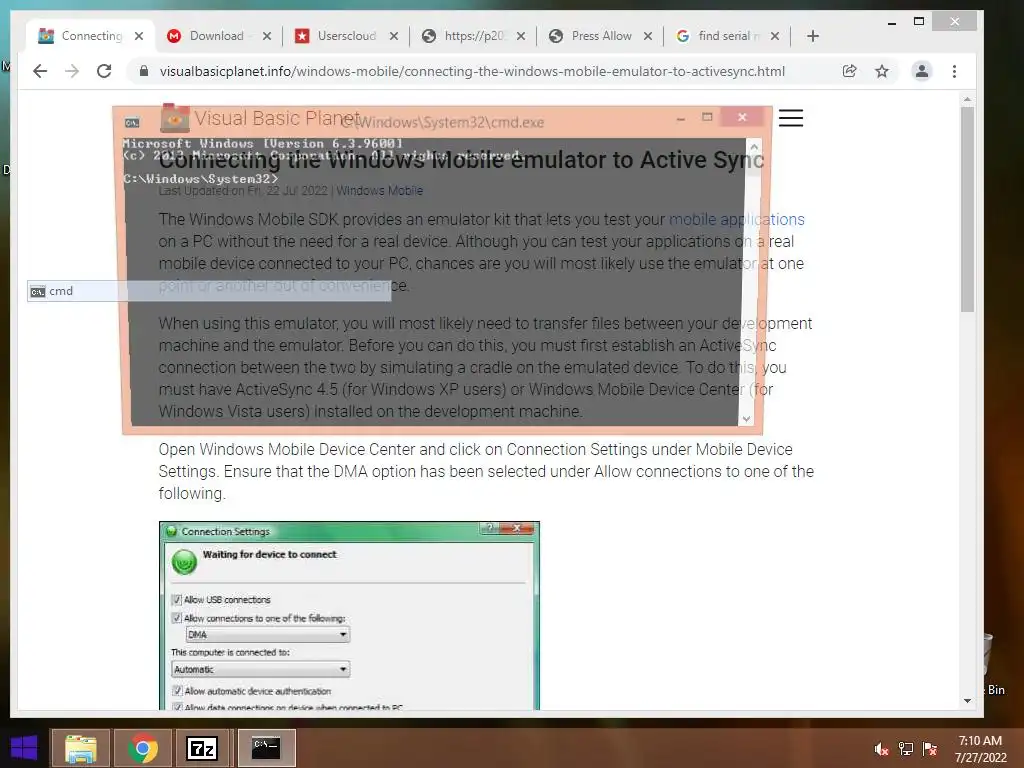The image size is (1024, 768).
Task: Switch to the Download tab
Action: point(216,36)
